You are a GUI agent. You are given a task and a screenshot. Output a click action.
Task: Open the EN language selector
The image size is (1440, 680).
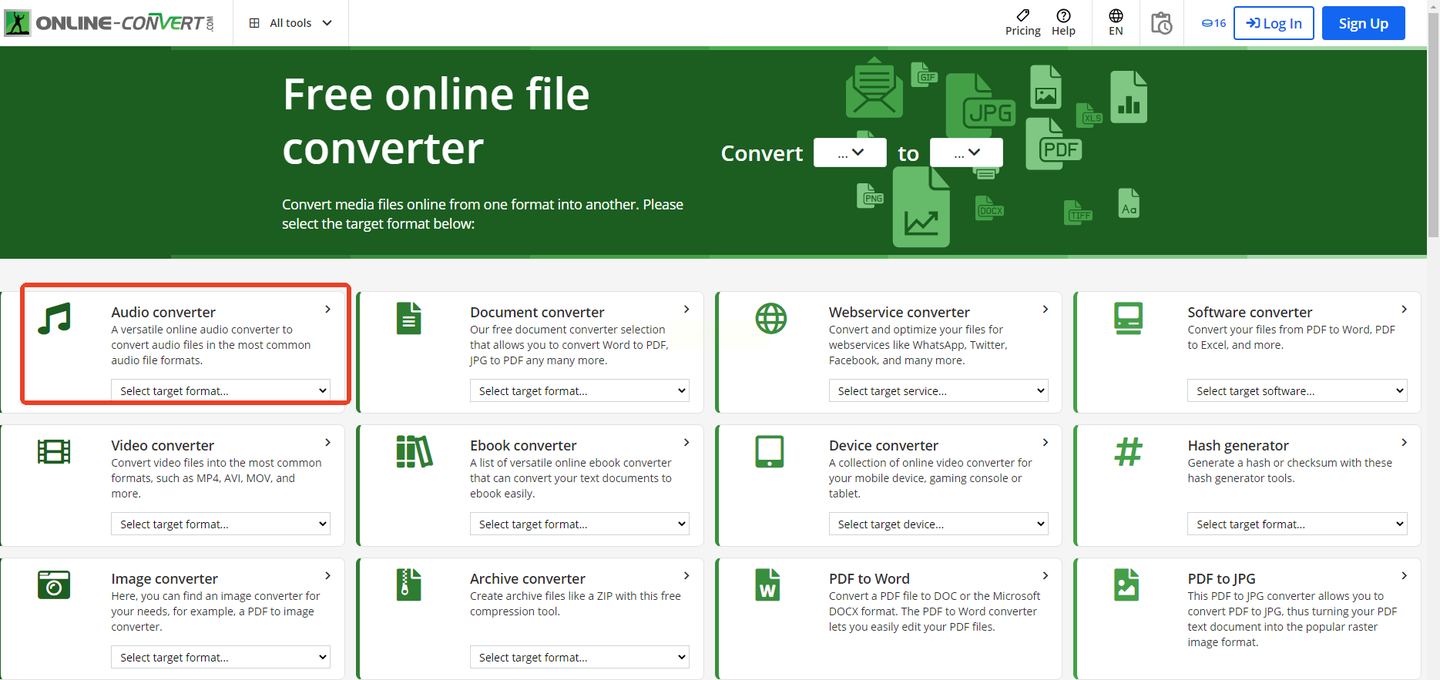pyautogui.click(x=1116, y=22)
